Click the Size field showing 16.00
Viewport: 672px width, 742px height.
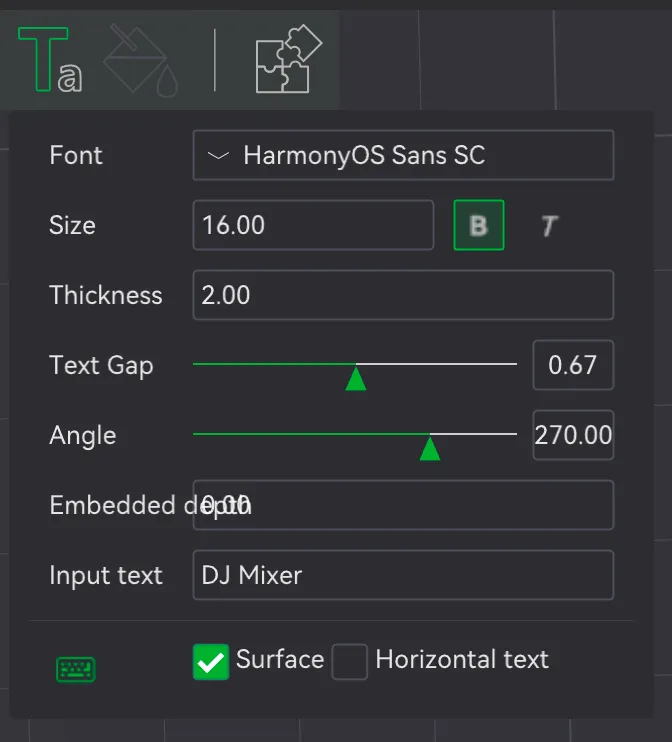(x=313, y=225)
